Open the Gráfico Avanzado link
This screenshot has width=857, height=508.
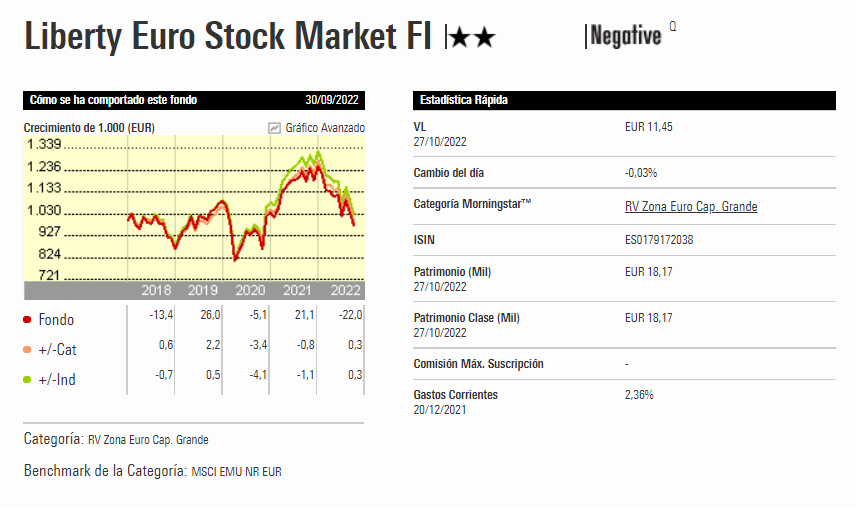(325, 128)
